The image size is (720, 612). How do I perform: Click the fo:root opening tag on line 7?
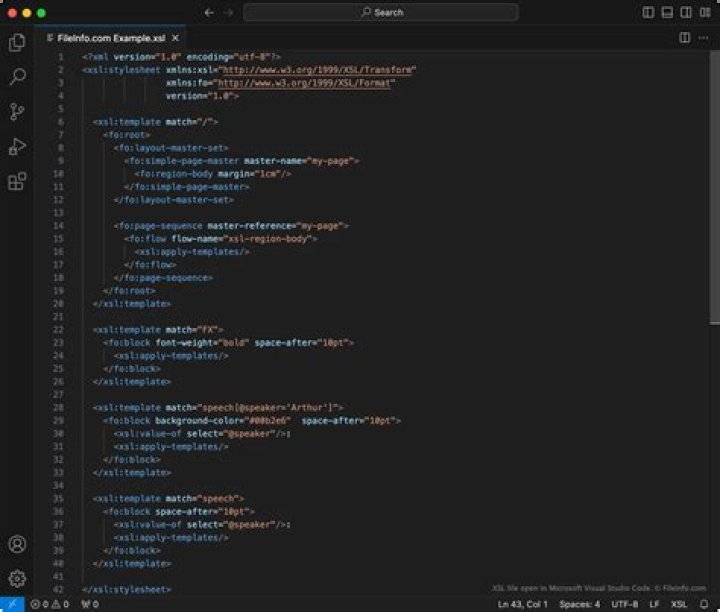click(x=127, y=135)
